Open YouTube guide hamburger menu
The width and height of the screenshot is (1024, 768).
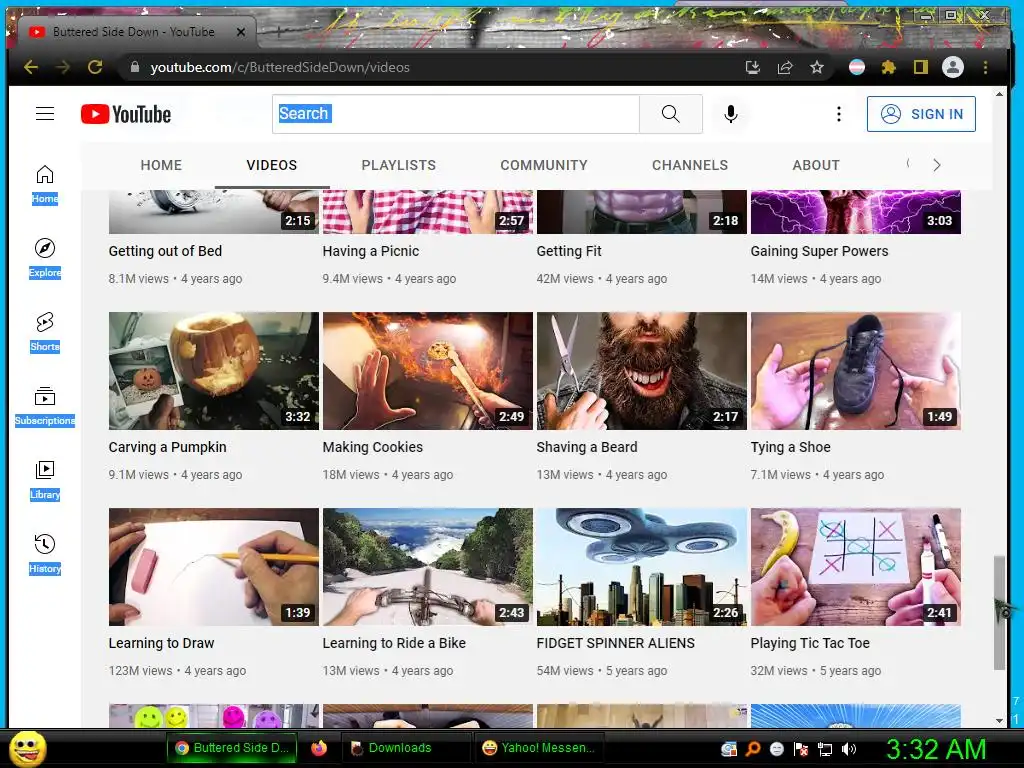tap(44, 114)
